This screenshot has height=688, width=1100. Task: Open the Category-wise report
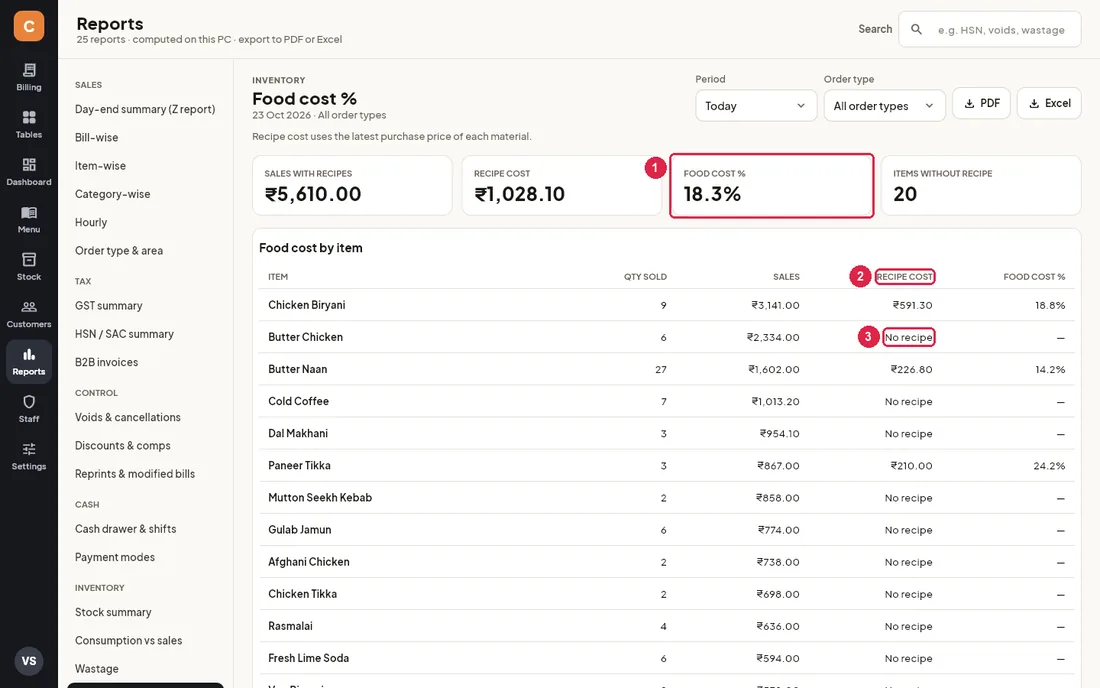pyautogui.click(x=112, y=194)
